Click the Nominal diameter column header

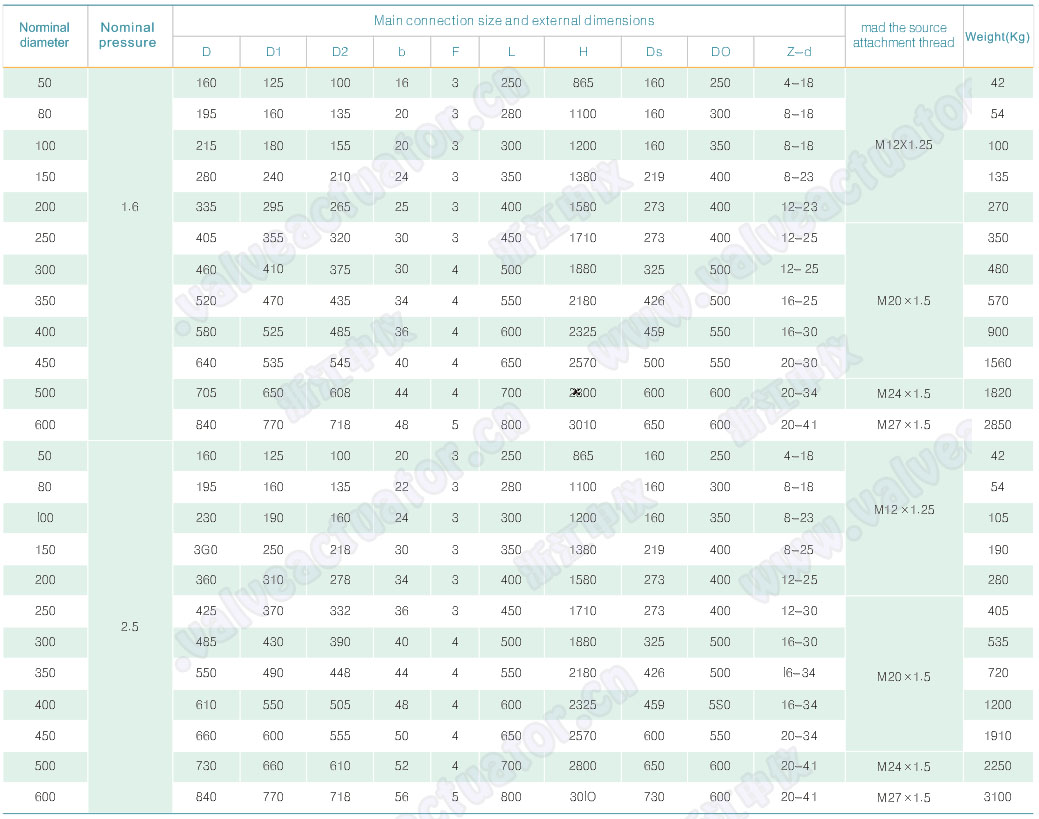[45, 35]
